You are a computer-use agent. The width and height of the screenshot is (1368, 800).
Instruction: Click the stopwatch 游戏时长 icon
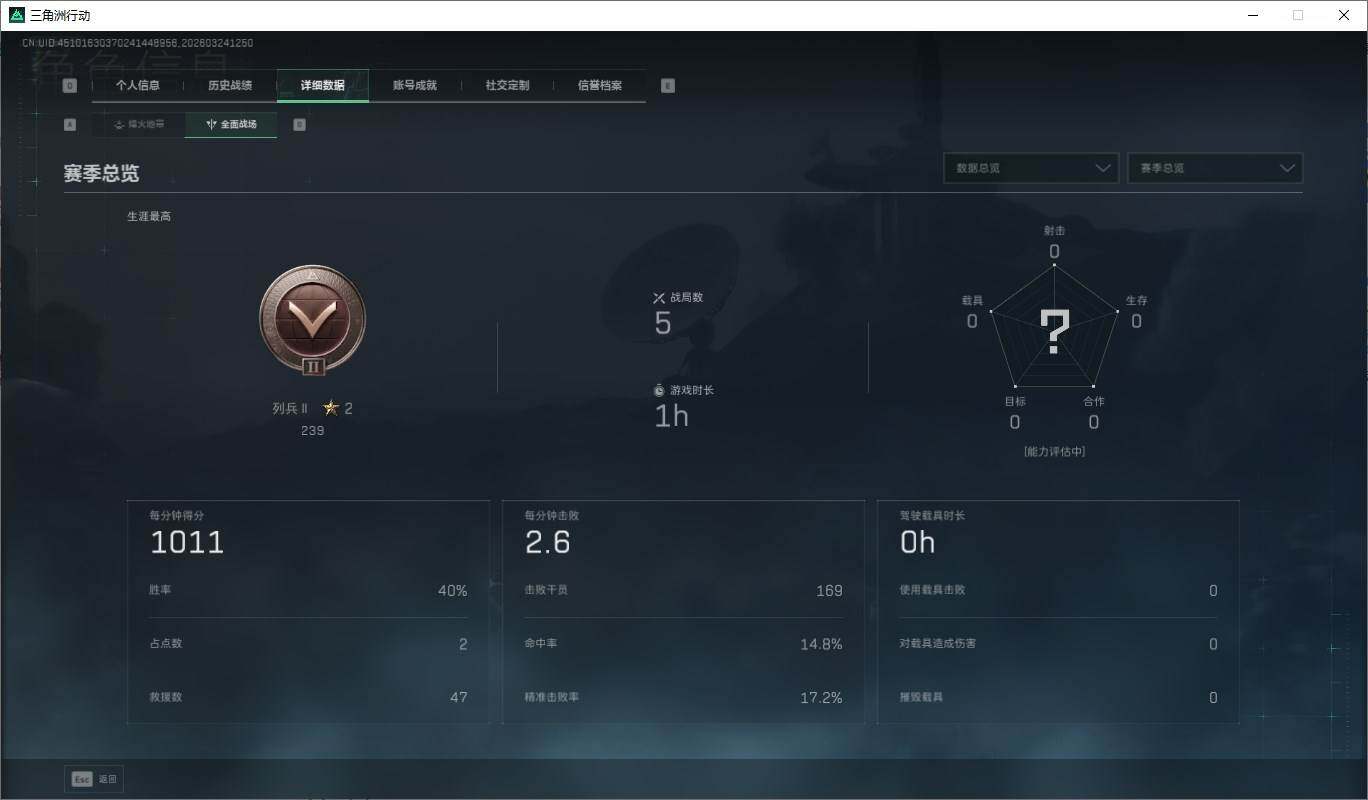point(659,390)
